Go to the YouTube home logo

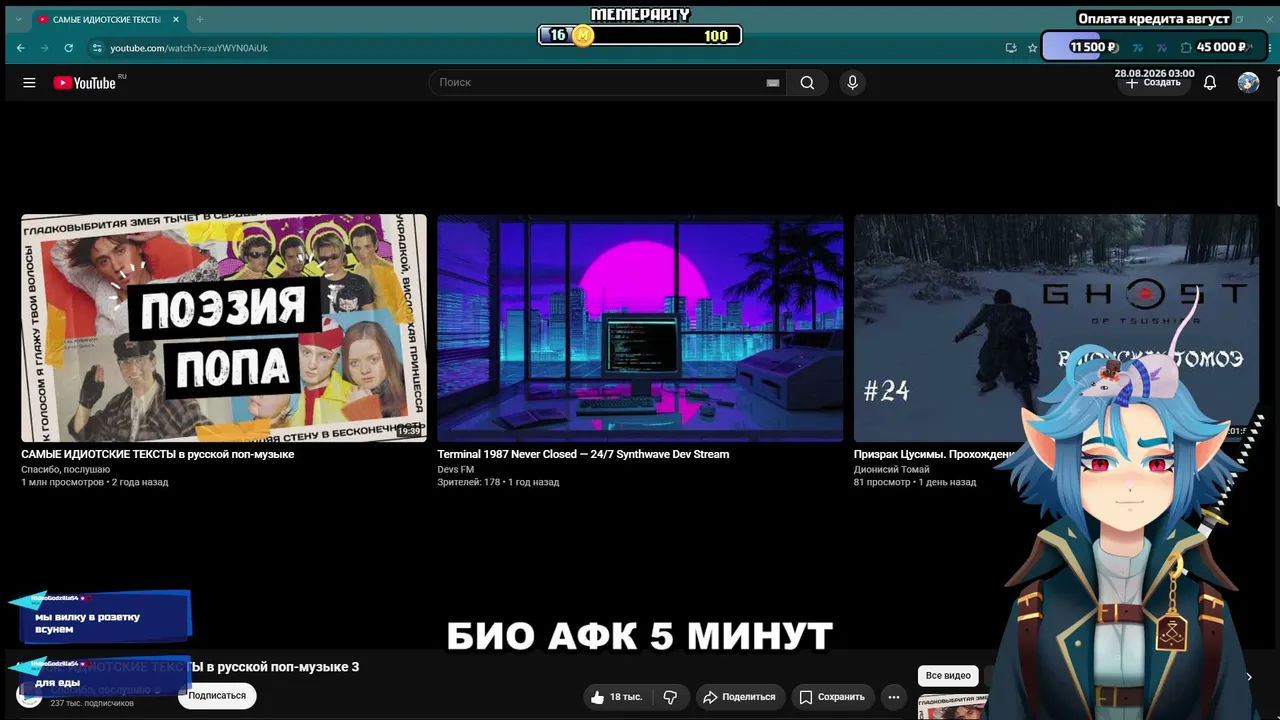(x=85, y=83)
